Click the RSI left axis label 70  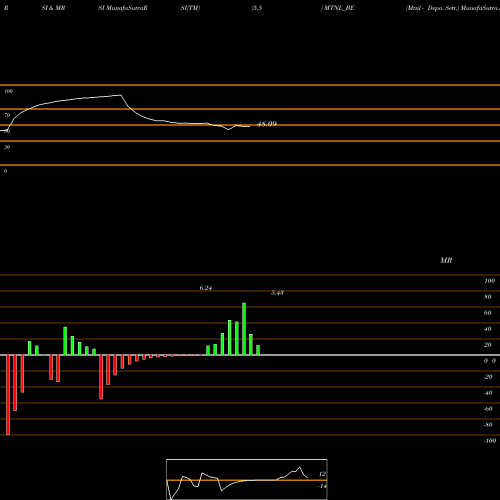7,115
